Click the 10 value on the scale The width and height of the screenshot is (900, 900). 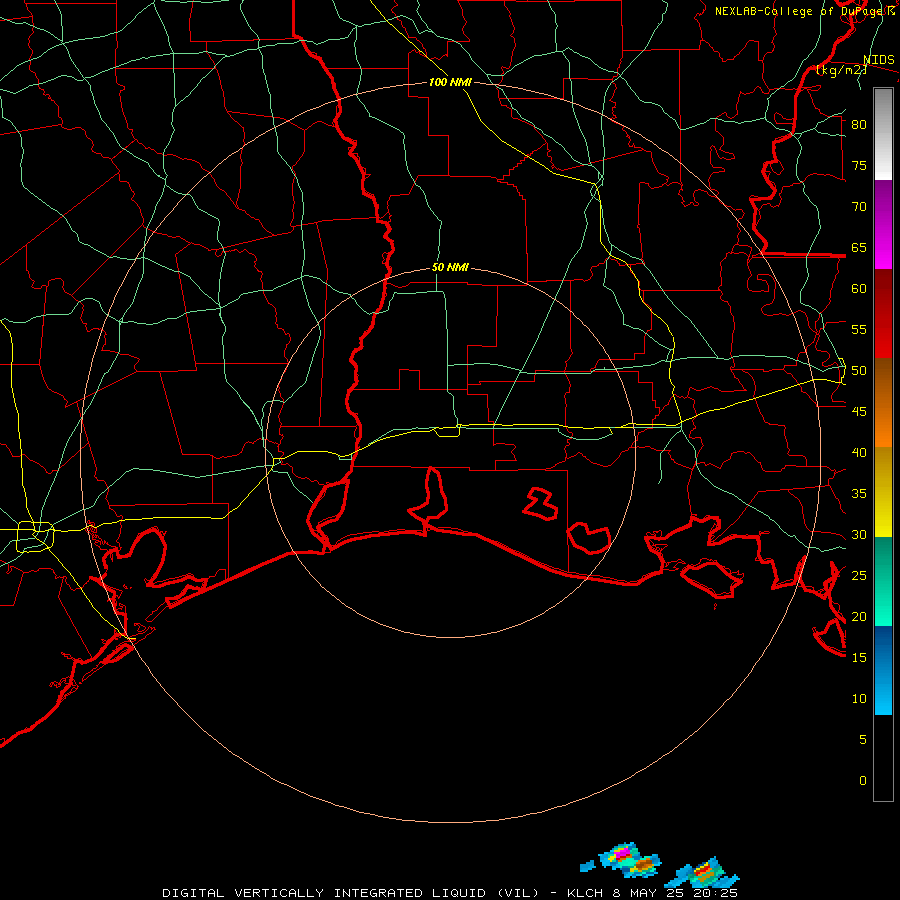pos(859,699)
